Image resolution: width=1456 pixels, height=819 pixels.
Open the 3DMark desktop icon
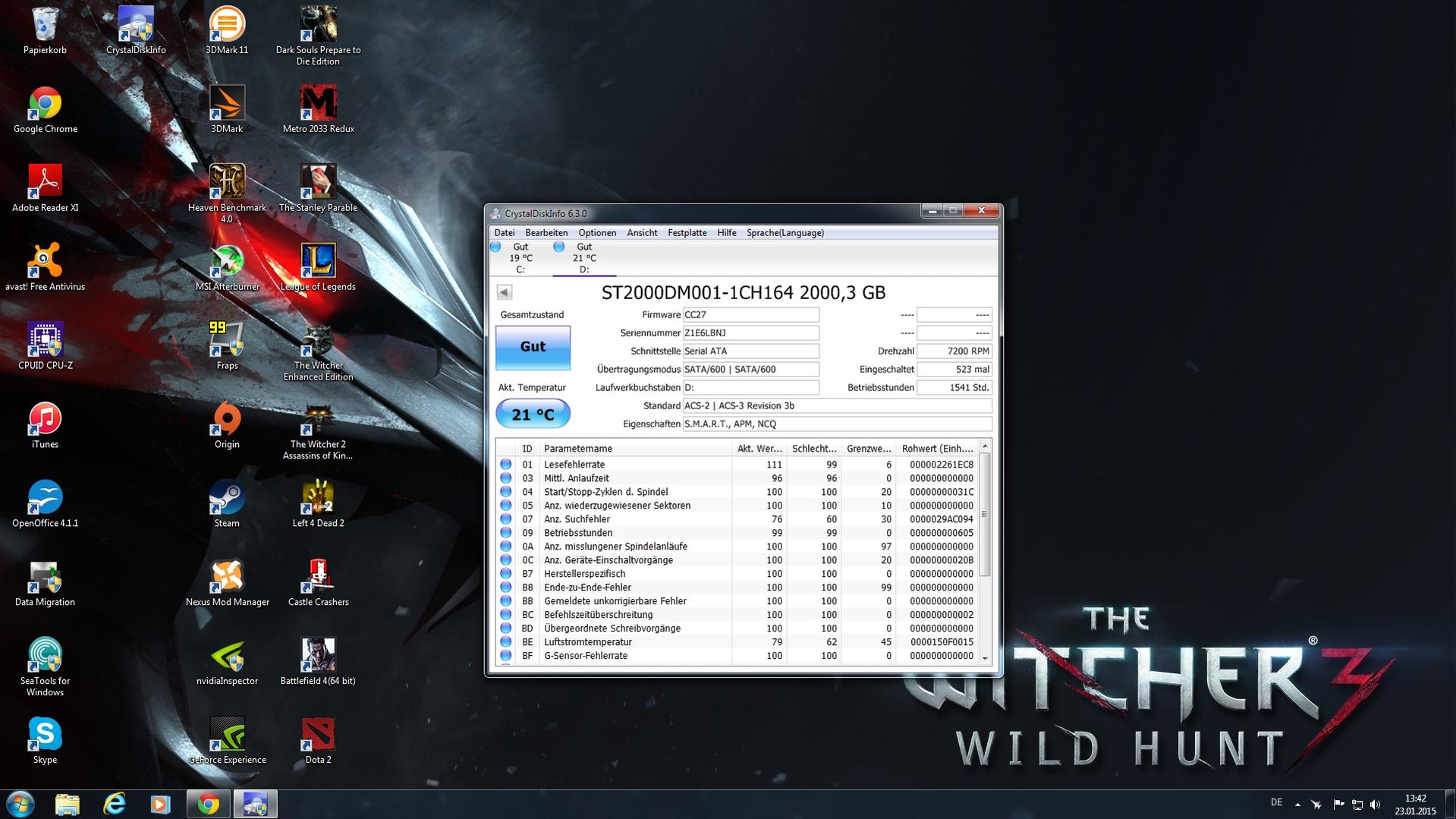pyautogui.click(x=227, y=109)
